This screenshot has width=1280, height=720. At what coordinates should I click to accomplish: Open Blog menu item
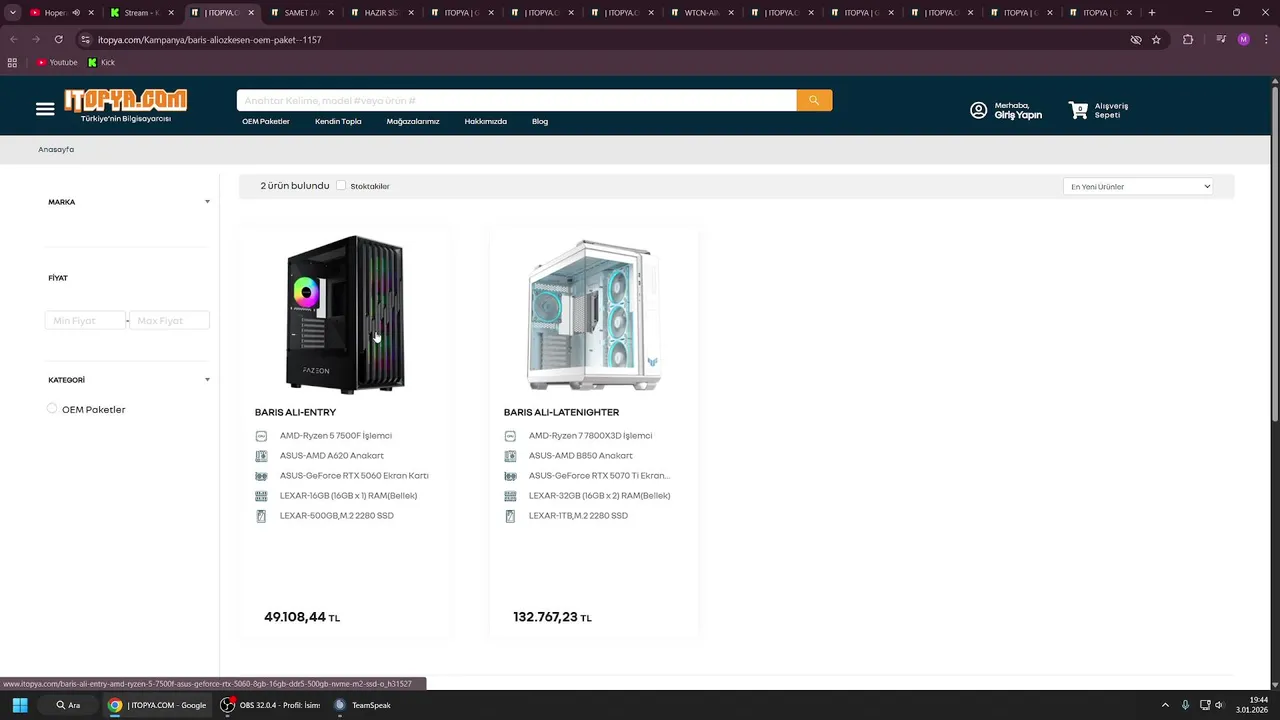click(540, 121)
